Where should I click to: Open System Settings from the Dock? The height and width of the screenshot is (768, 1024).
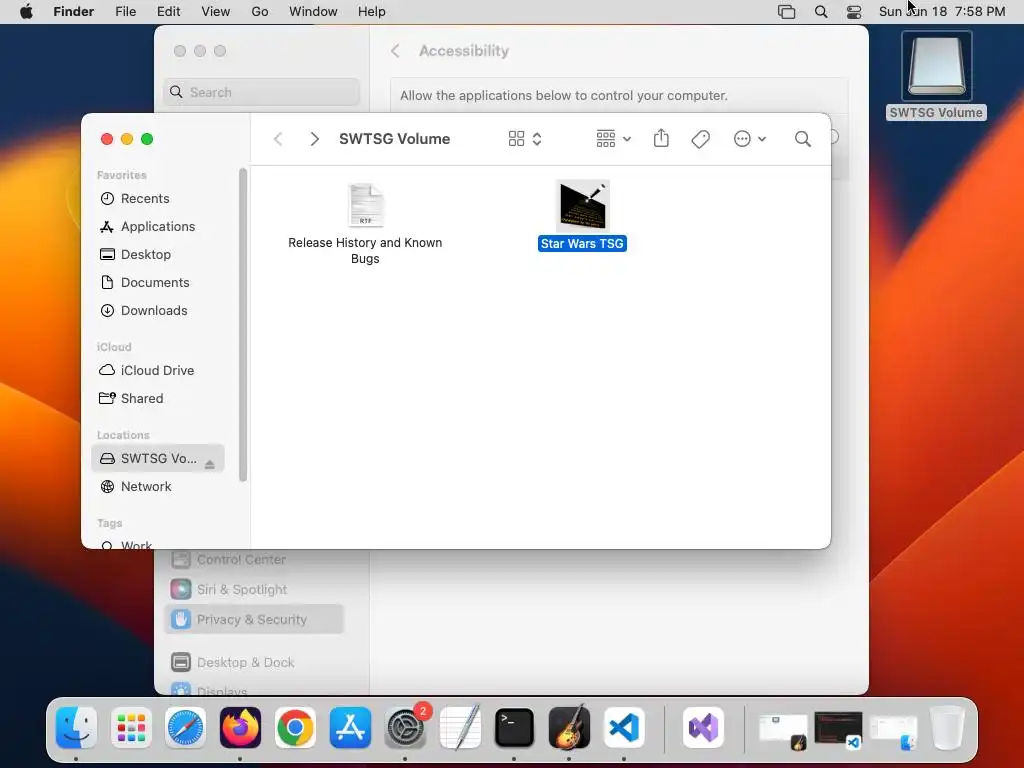(x=405, y=728)
